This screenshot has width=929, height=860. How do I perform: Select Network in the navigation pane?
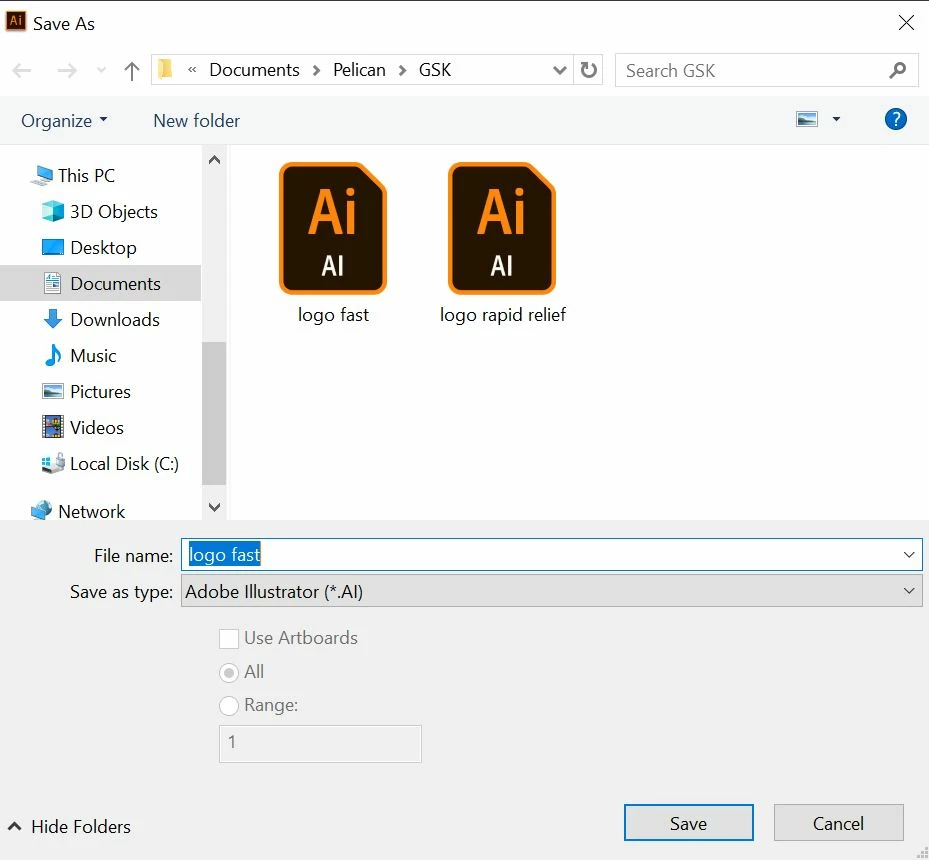[x=77, y=511]
